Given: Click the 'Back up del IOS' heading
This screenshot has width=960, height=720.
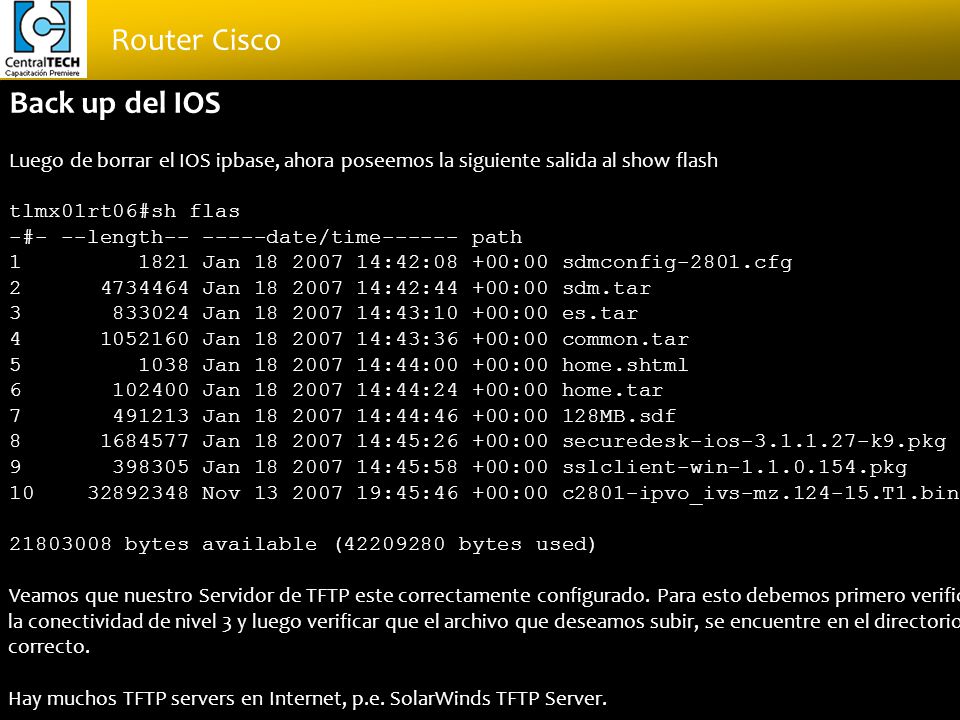Looking at the screenshot, I should 115,103.
